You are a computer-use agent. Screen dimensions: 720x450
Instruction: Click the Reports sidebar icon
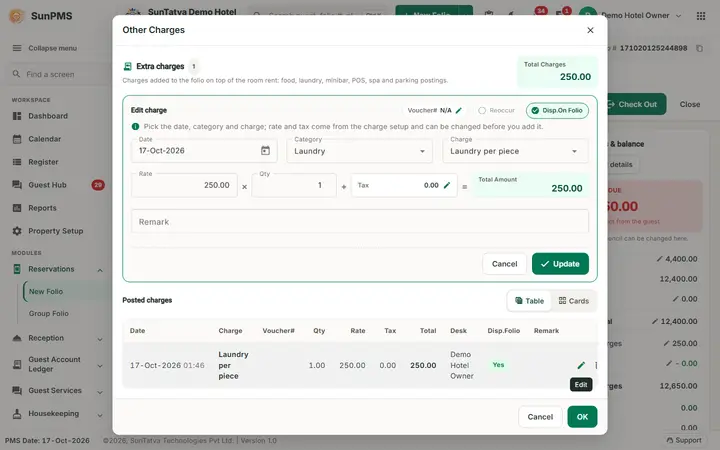coord(17,208)
